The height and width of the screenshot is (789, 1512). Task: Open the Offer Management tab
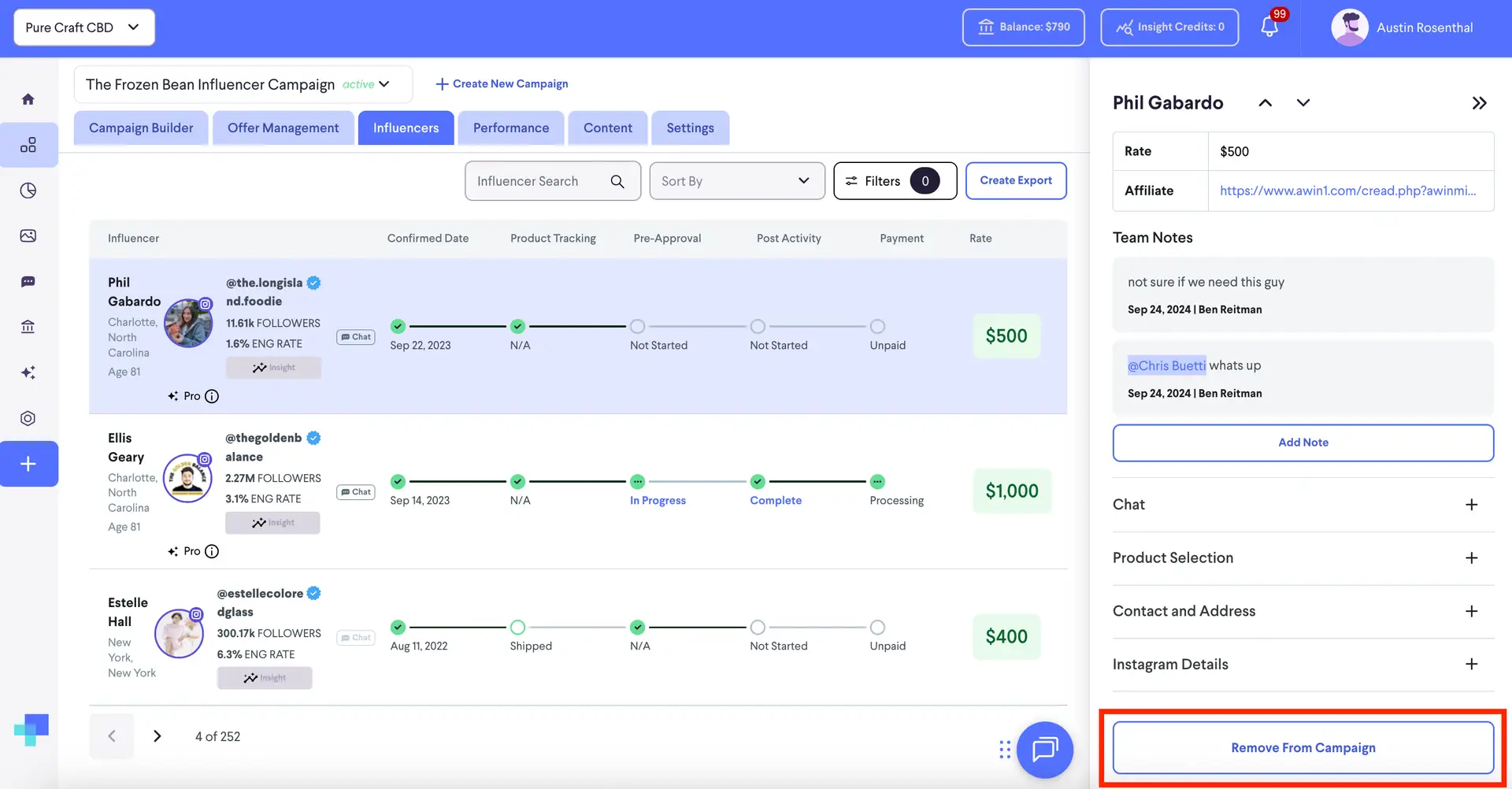[x=283, y=128]
